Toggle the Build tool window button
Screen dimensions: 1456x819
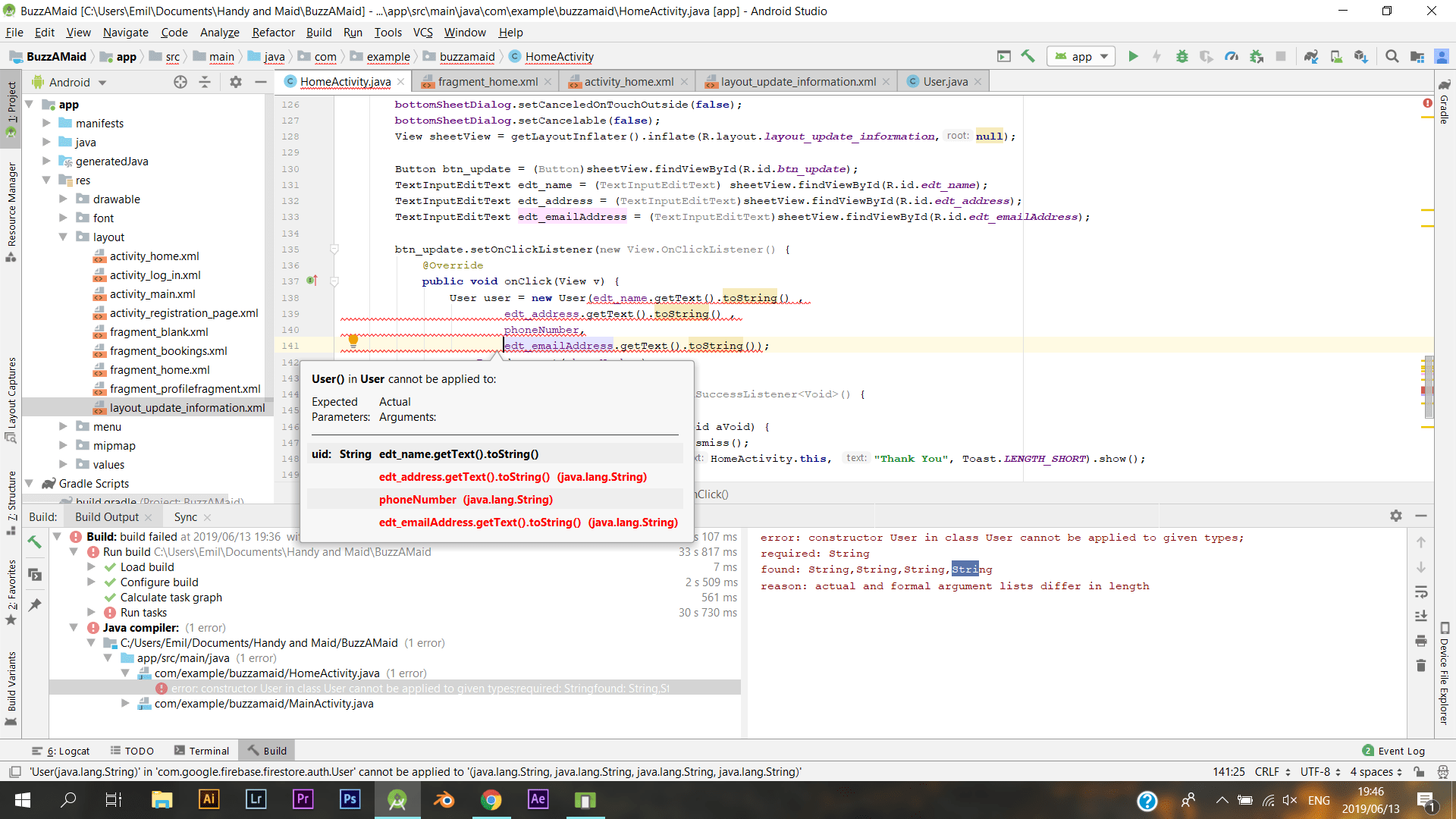pos(267,751)
